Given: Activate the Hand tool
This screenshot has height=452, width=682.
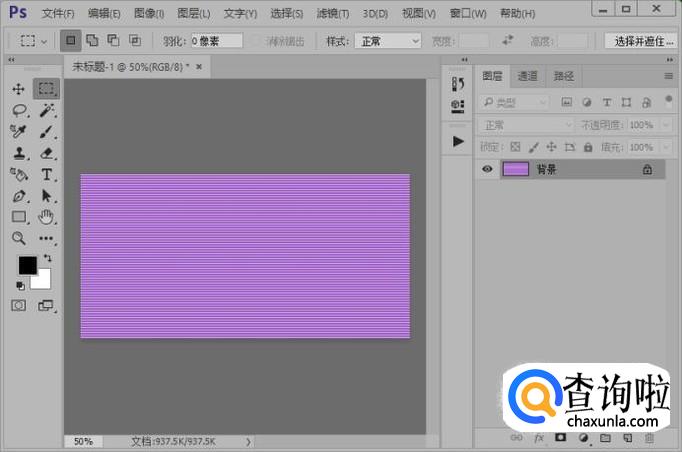Looking at the screenshot, I should [x=46, y=217].
